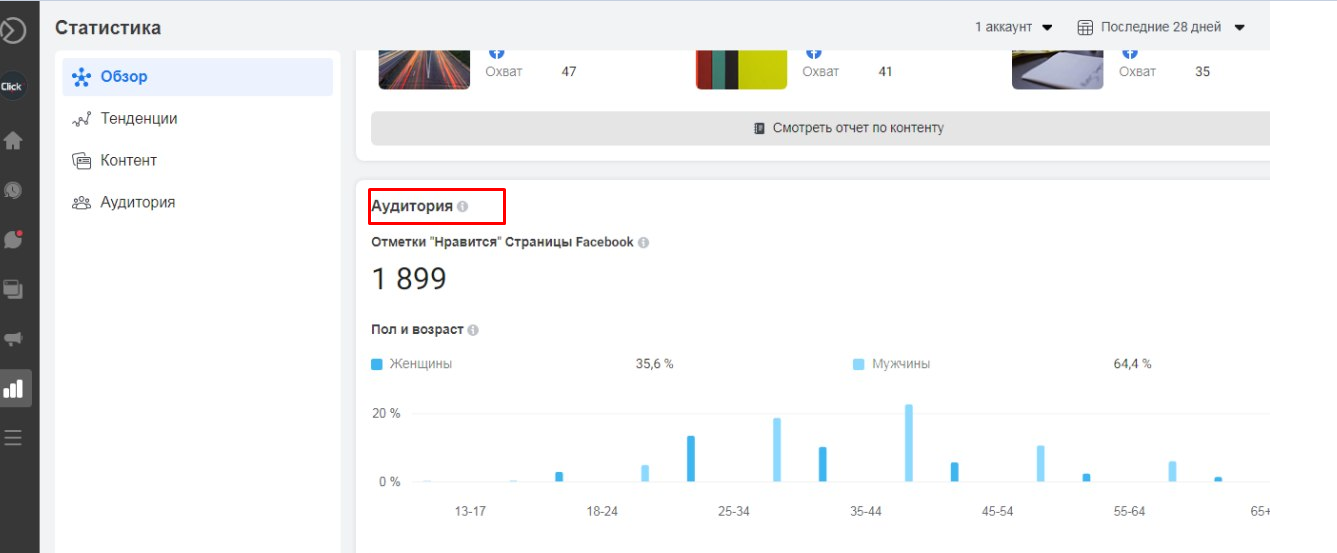Image resolution: width=1337 pixels, height=553 pixels.
Task: Click the 20 % axis label
Action: [x=387, y=413]
